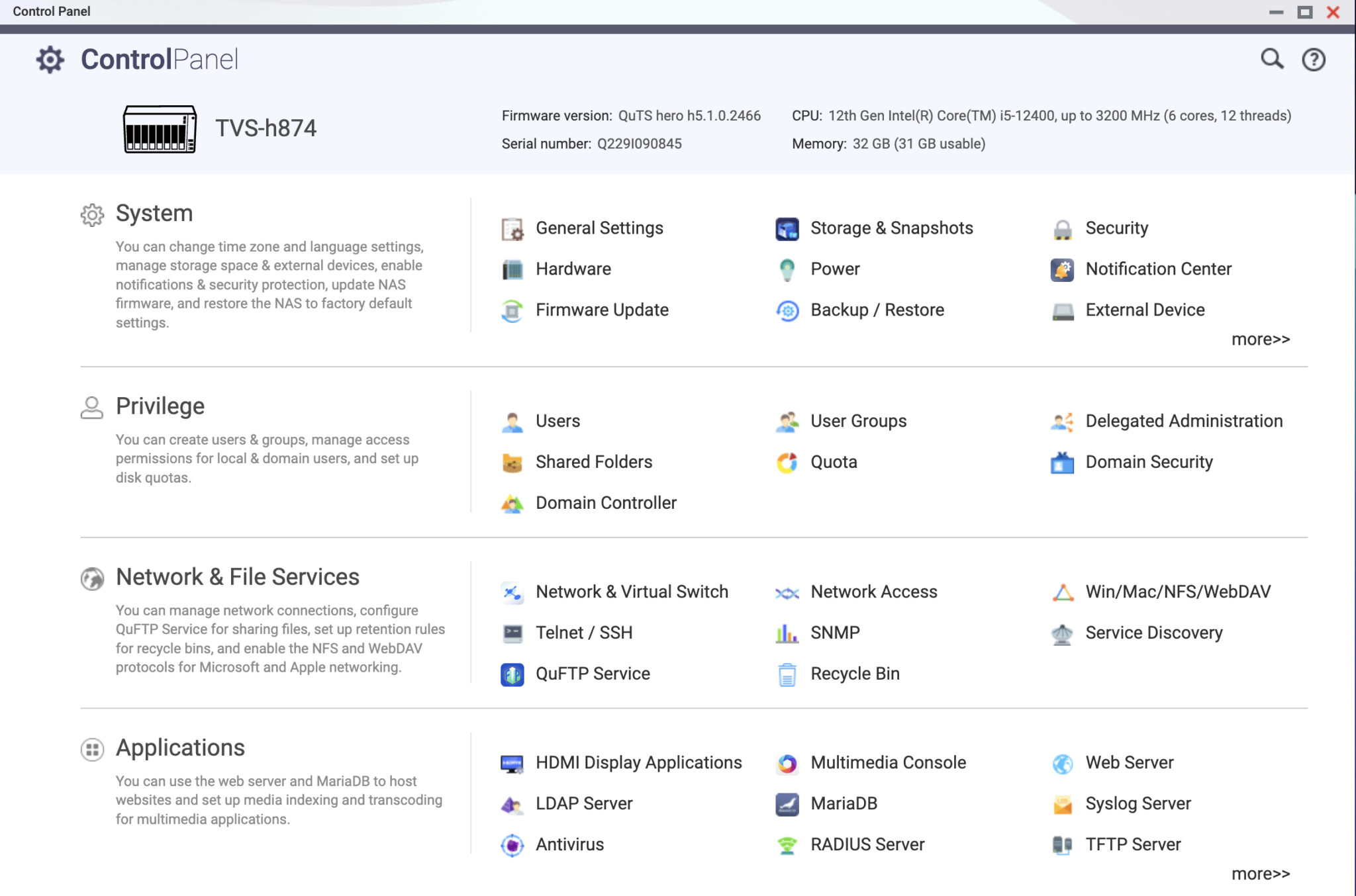Image resolution: width=1356 pixels, height=896 pixels.
Task: Open the Quota pie-chart icon
Action: [787, 463]
